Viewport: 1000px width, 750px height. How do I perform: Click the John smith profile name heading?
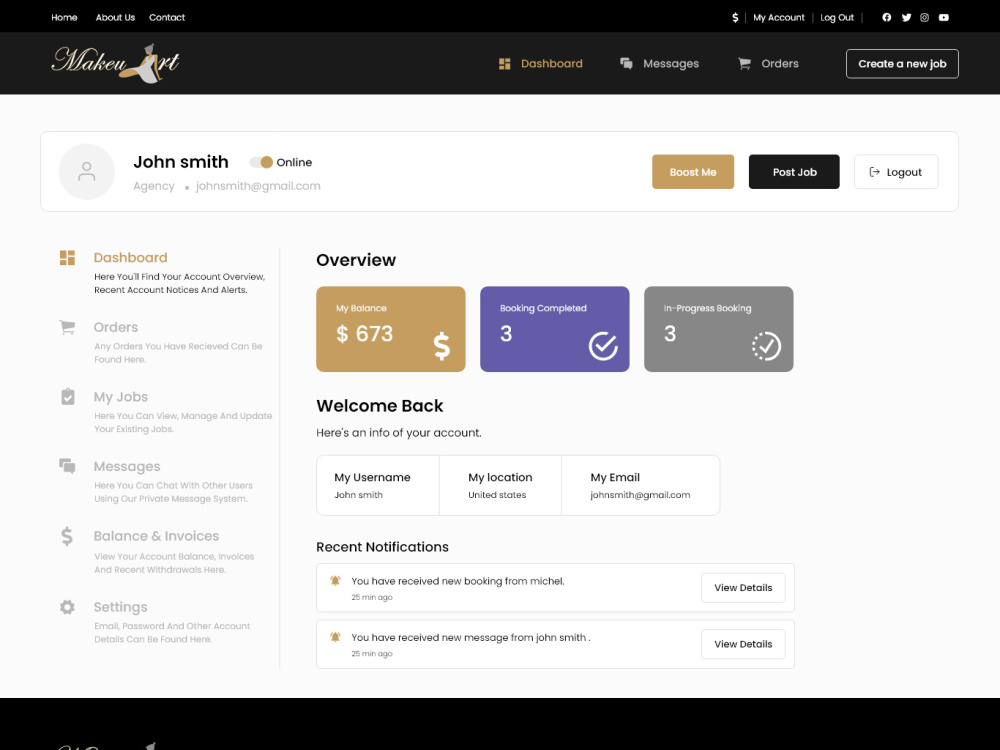180,162
